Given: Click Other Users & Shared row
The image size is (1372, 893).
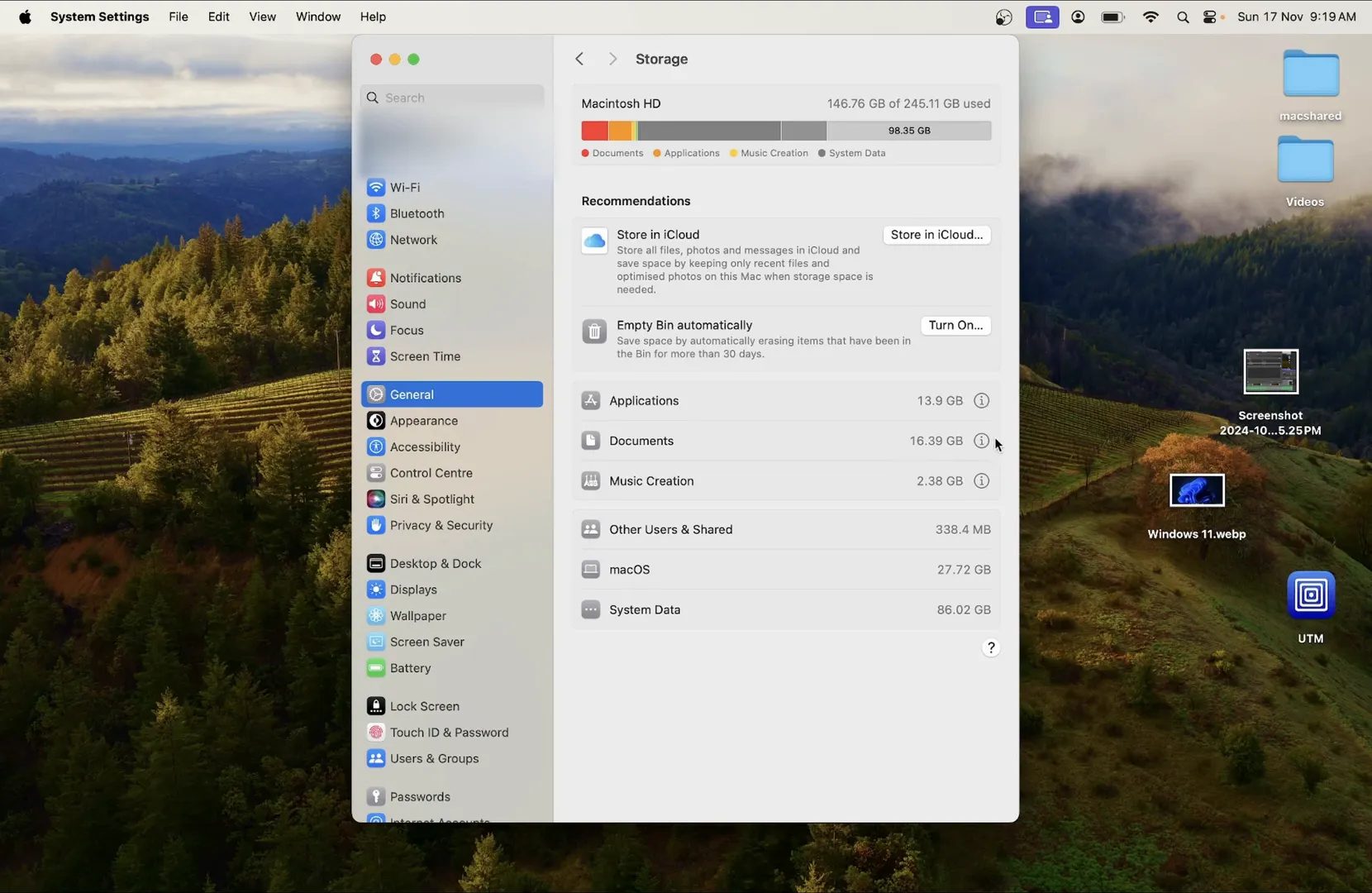Looking at the screenshot, I should [786, 529].
